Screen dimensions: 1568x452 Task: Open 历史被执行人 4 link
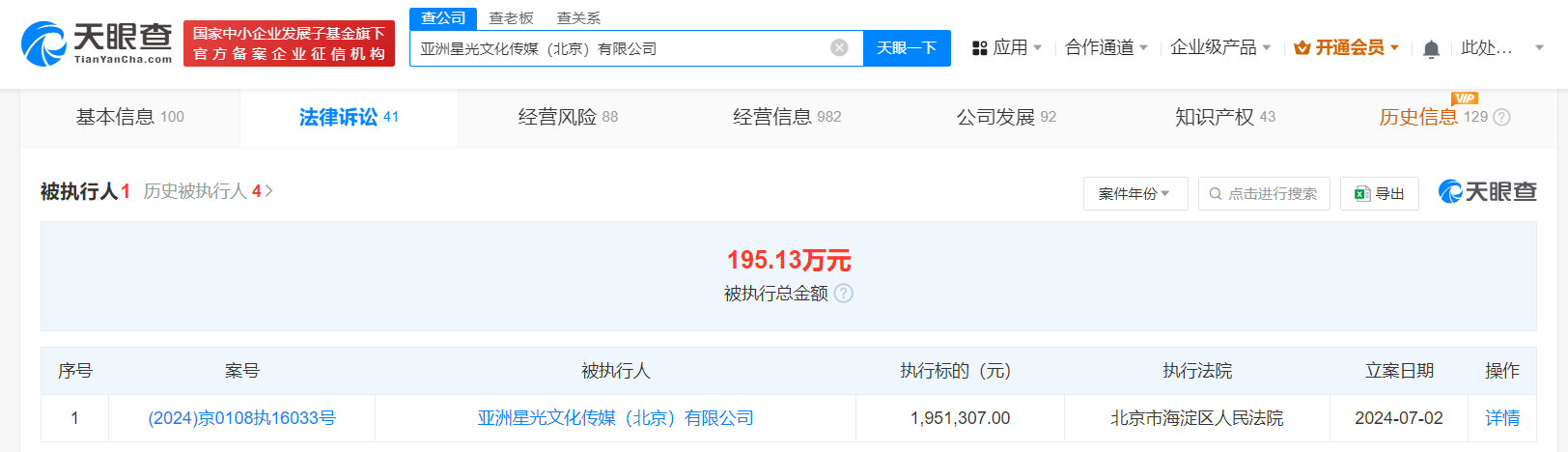[209, 191]
